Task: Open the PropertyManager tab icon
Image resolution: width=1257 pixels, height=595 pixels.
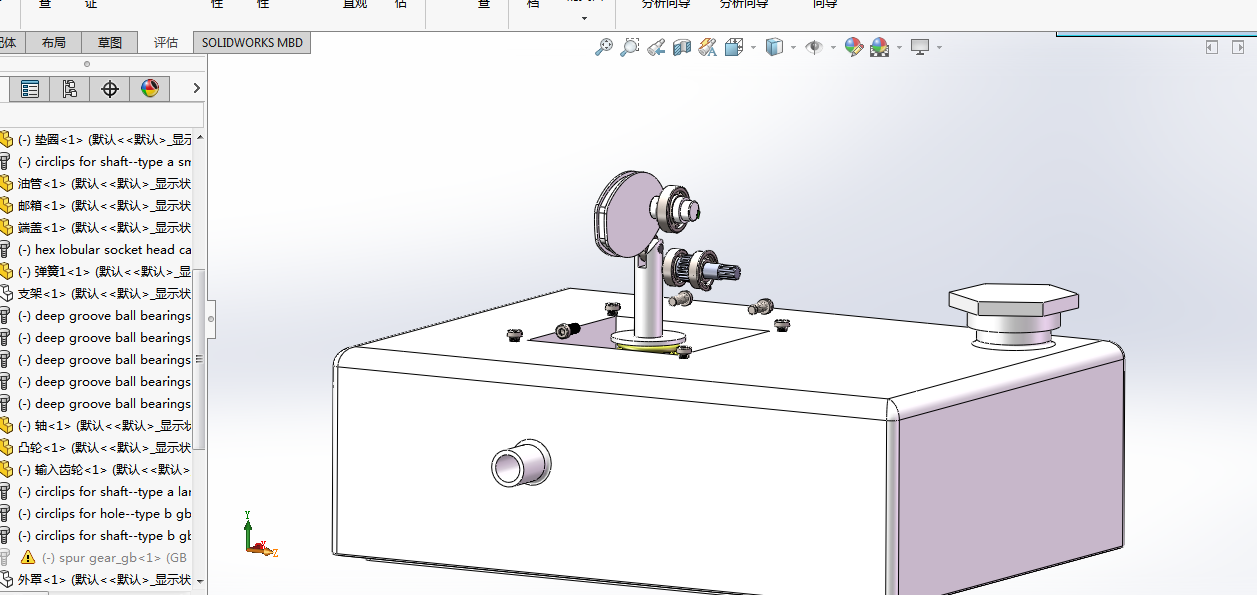Action: tap(30, 89)
